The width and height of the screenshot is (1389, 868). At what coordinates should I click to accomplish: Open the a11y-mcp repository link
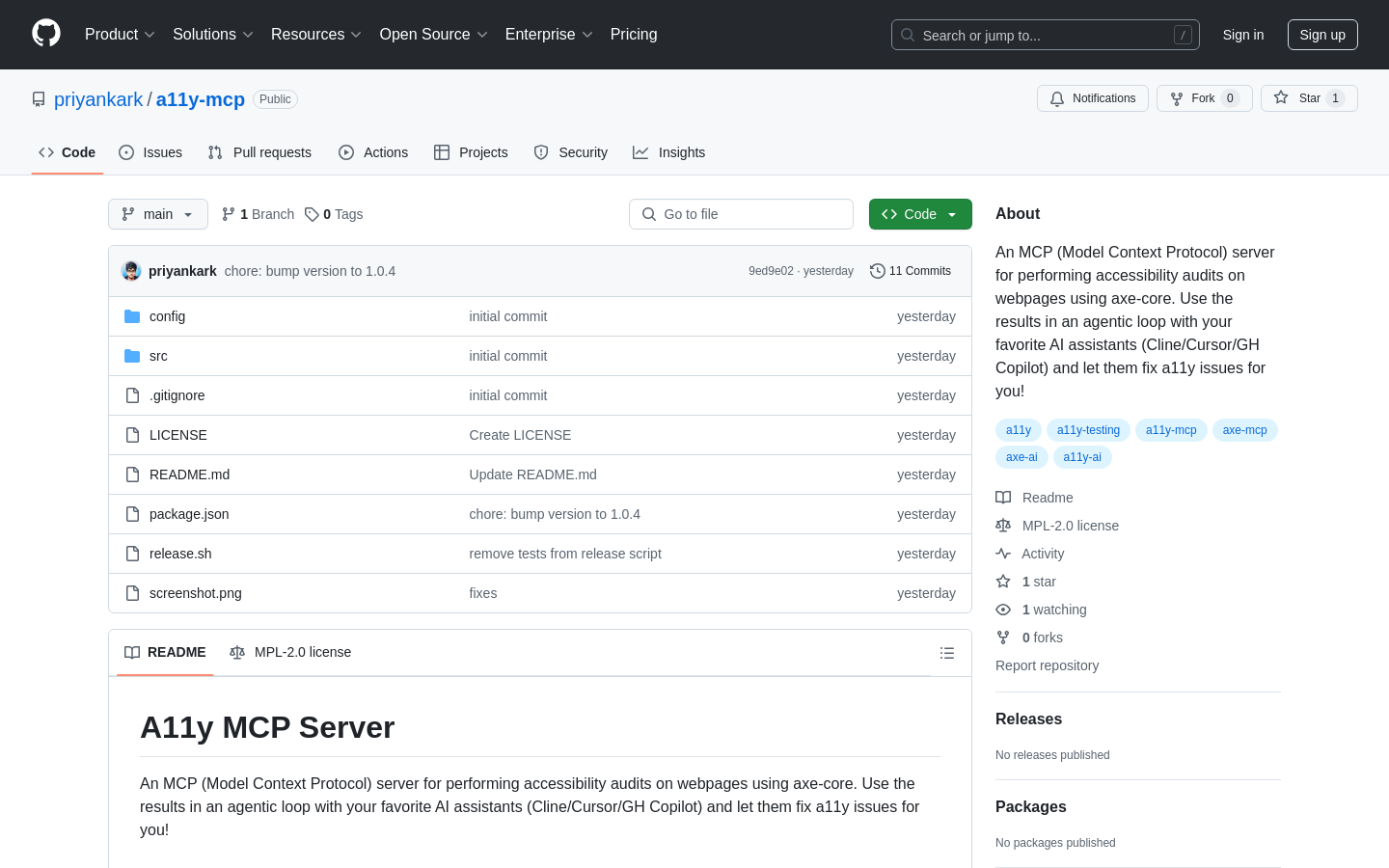coord(201,99)
